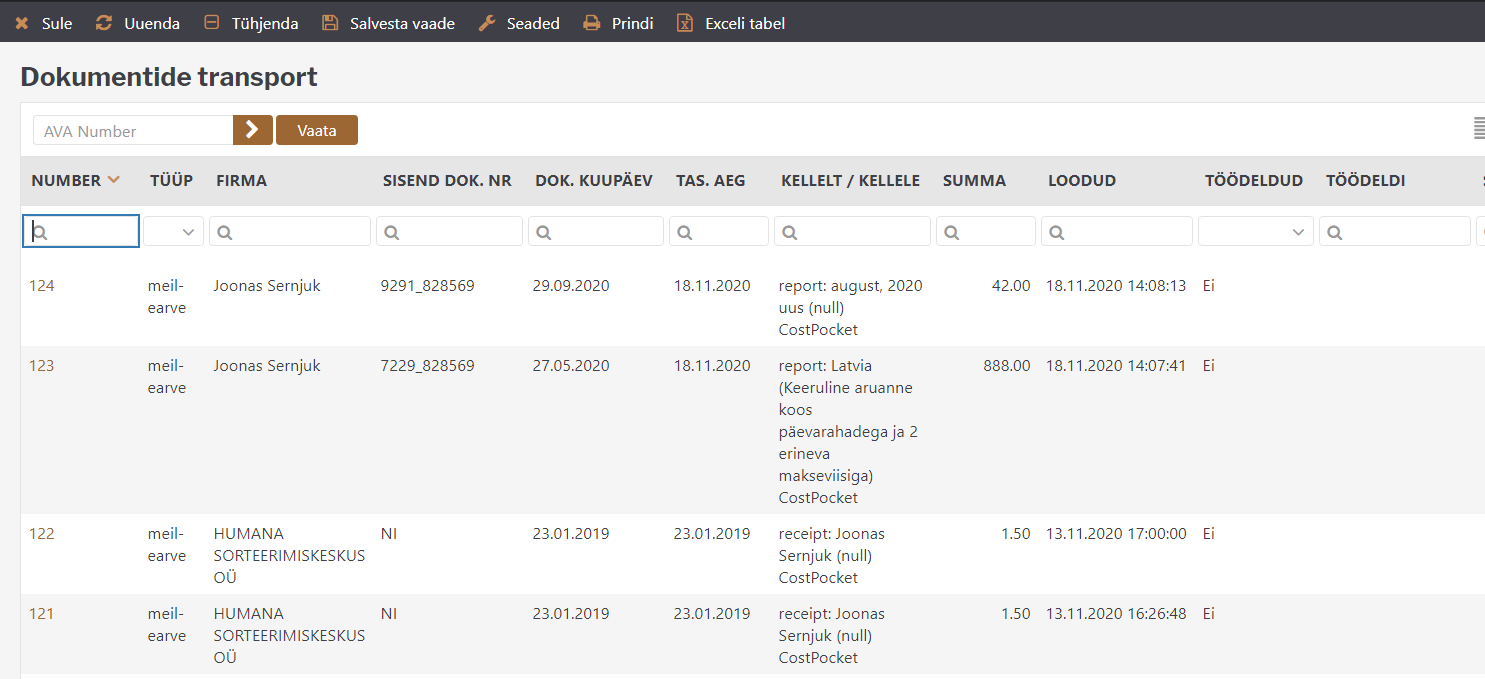Open the TÜÜP filter dropdown
This screenshot has width=1485, height=679.
click(x=174, y=231)
